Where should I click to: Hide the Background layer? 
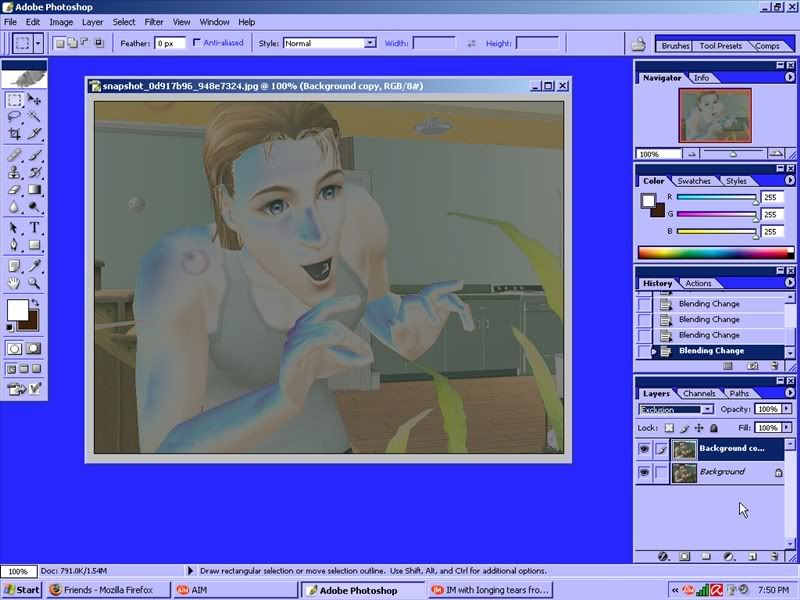(644, 472)
